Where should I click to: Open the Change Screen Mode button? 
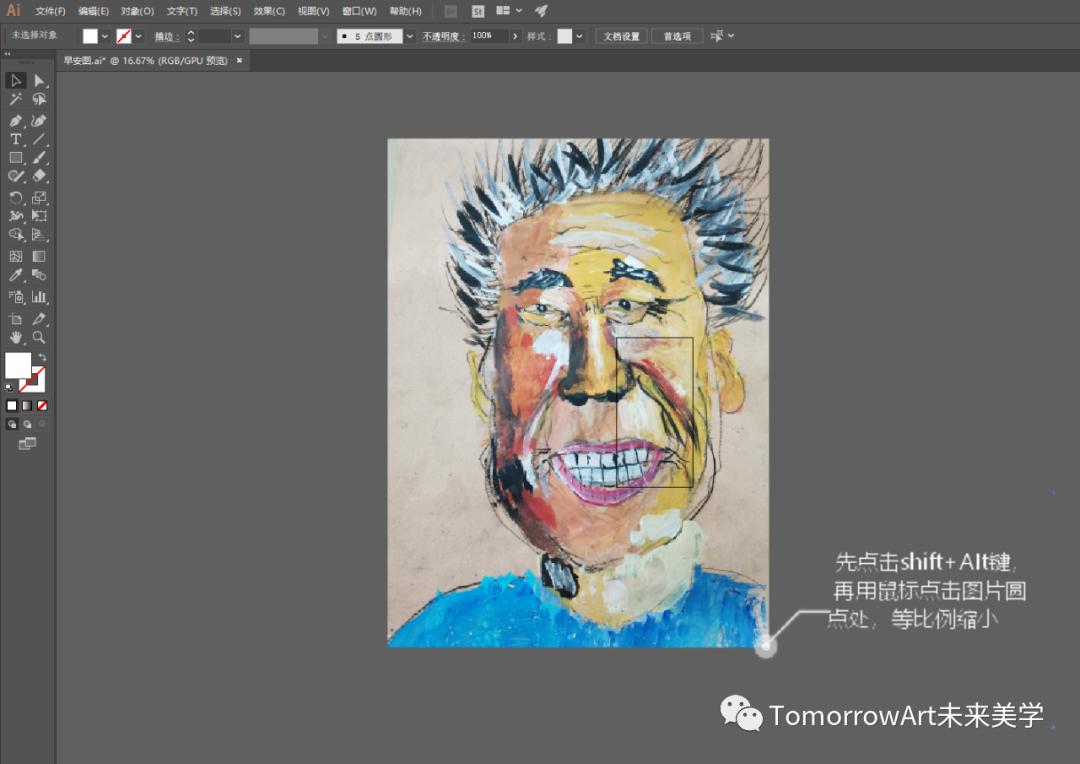point(27,444)
